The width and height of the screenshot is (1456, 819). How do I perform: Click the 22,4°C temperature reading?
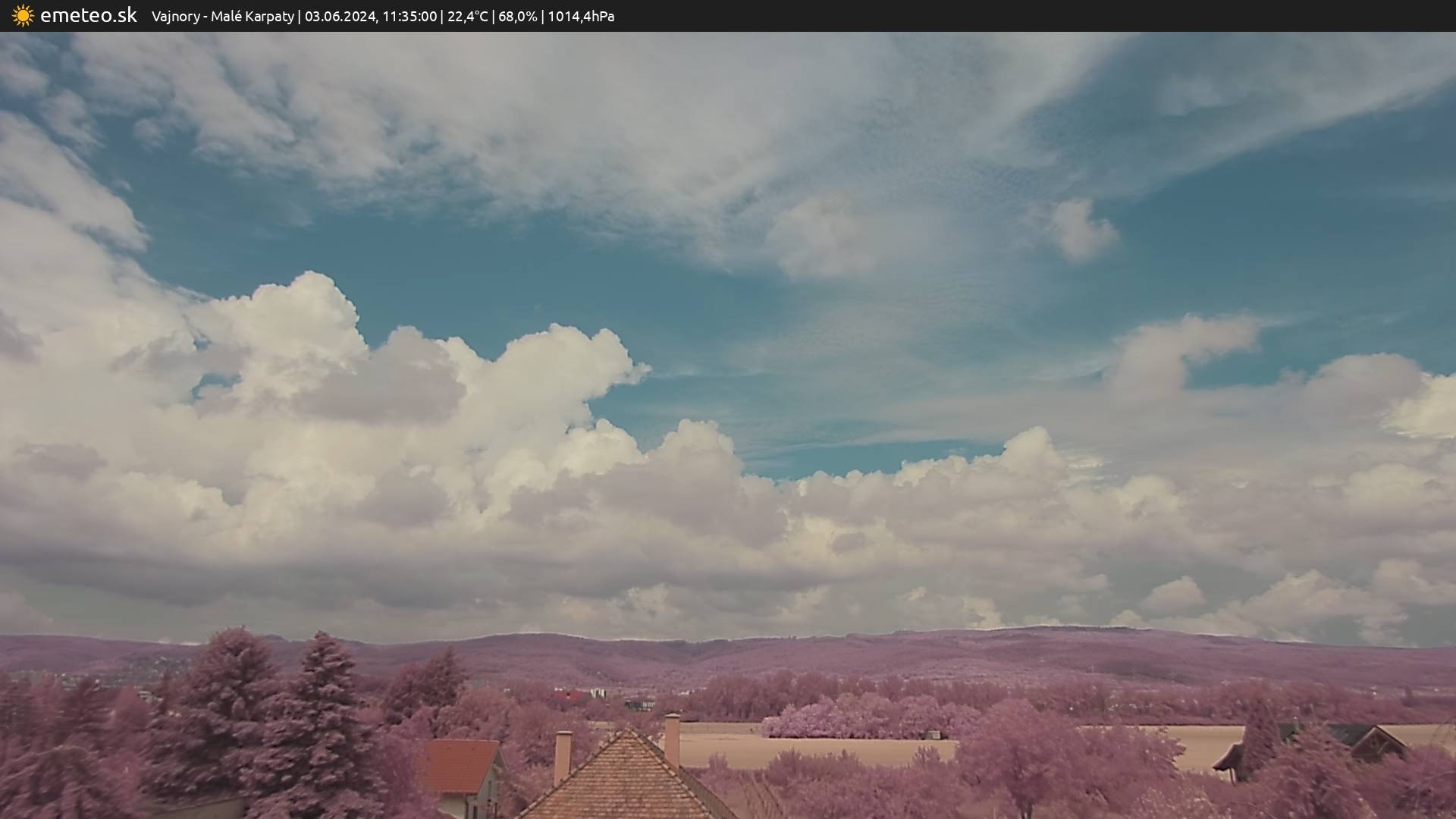pos(467,17)
